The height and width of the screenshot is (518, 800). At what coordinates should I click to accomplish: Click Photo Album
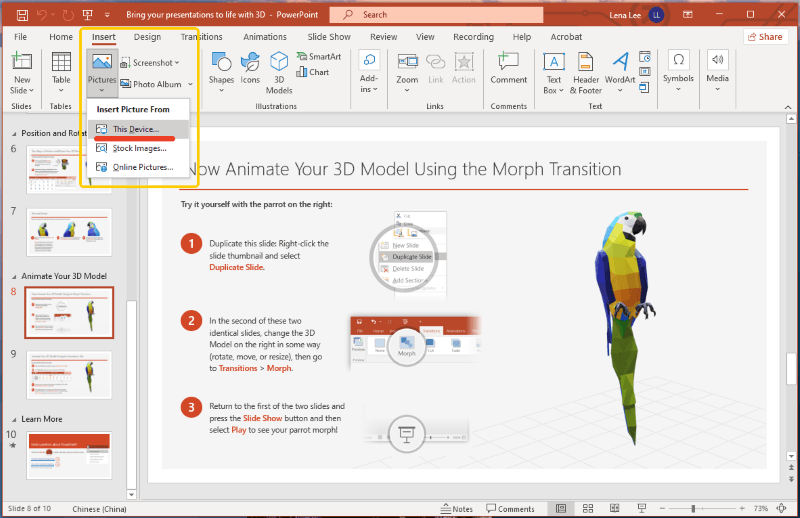[x=151, y=84]
